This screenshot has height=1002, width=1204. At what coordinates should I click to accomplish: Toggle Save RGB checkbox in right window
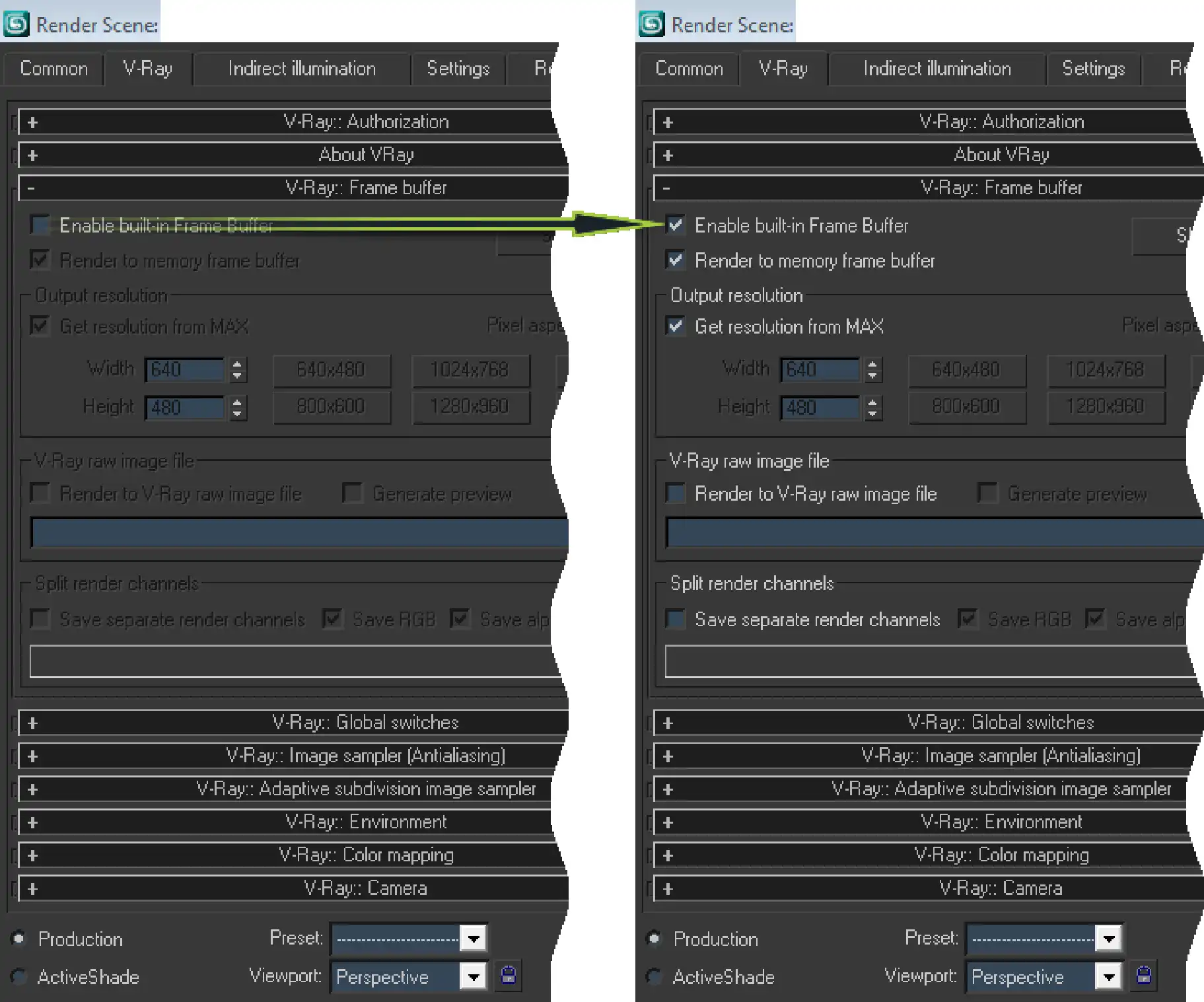(968, 619)
